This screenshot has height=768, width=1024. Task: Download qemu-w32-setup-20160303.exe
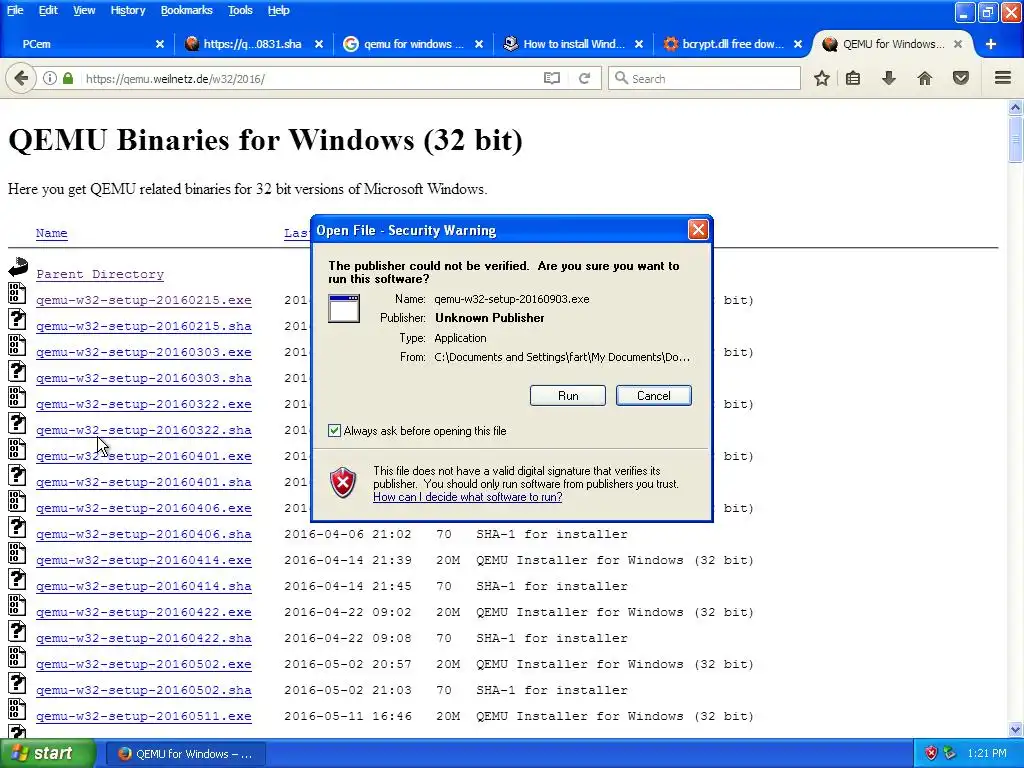pos(144,352)
